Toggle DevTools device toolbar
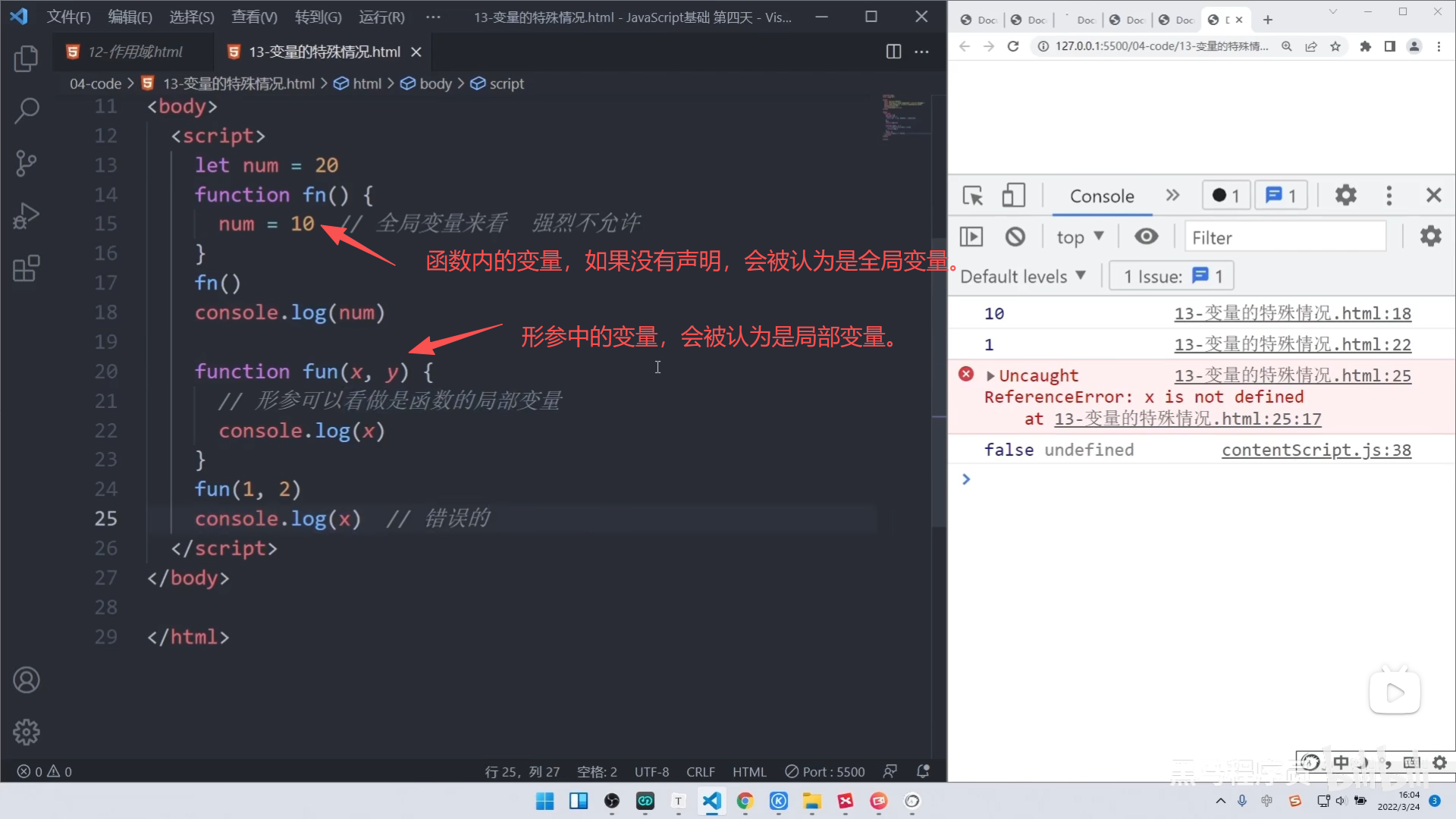This screenshot has width=1456, height=819. pyautogui.click(x=1013, y=196)
